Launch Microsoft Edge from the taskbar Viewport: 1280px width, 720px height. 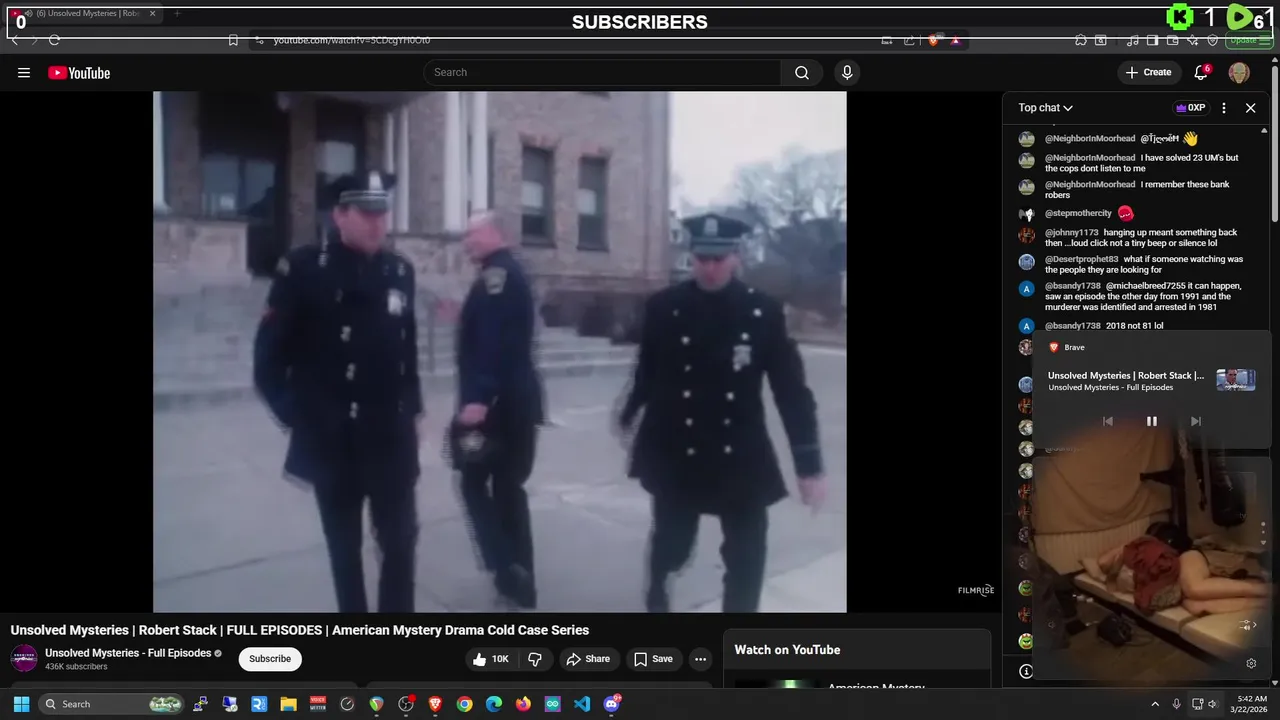pos(494,704)
